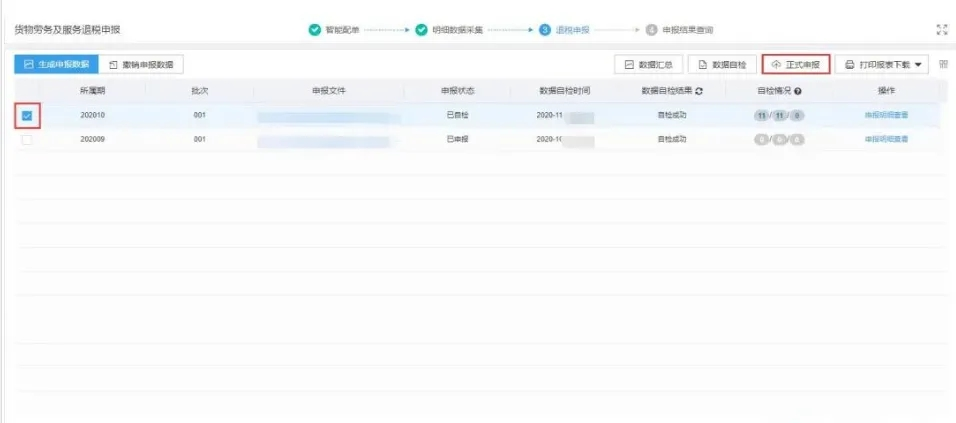956x423 pixels.
Task: Click the 数据汇总 button
Action: (x=648, y=64)
